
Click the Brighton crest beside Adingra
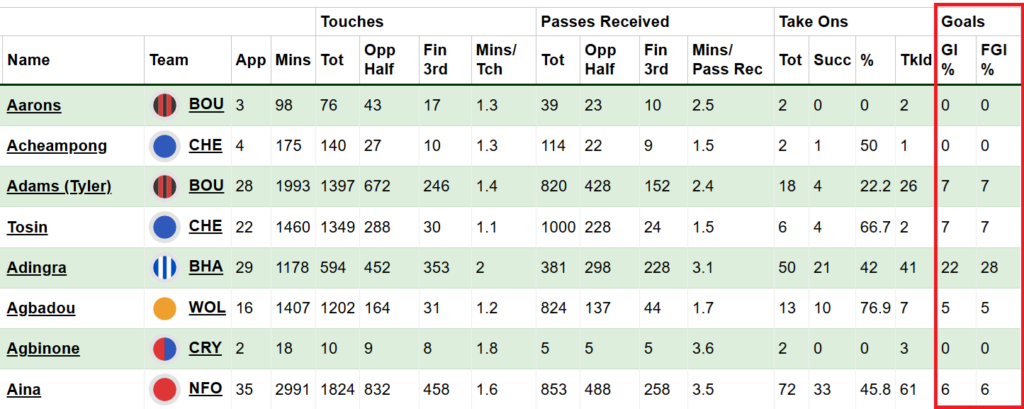[x=164, y=268]
